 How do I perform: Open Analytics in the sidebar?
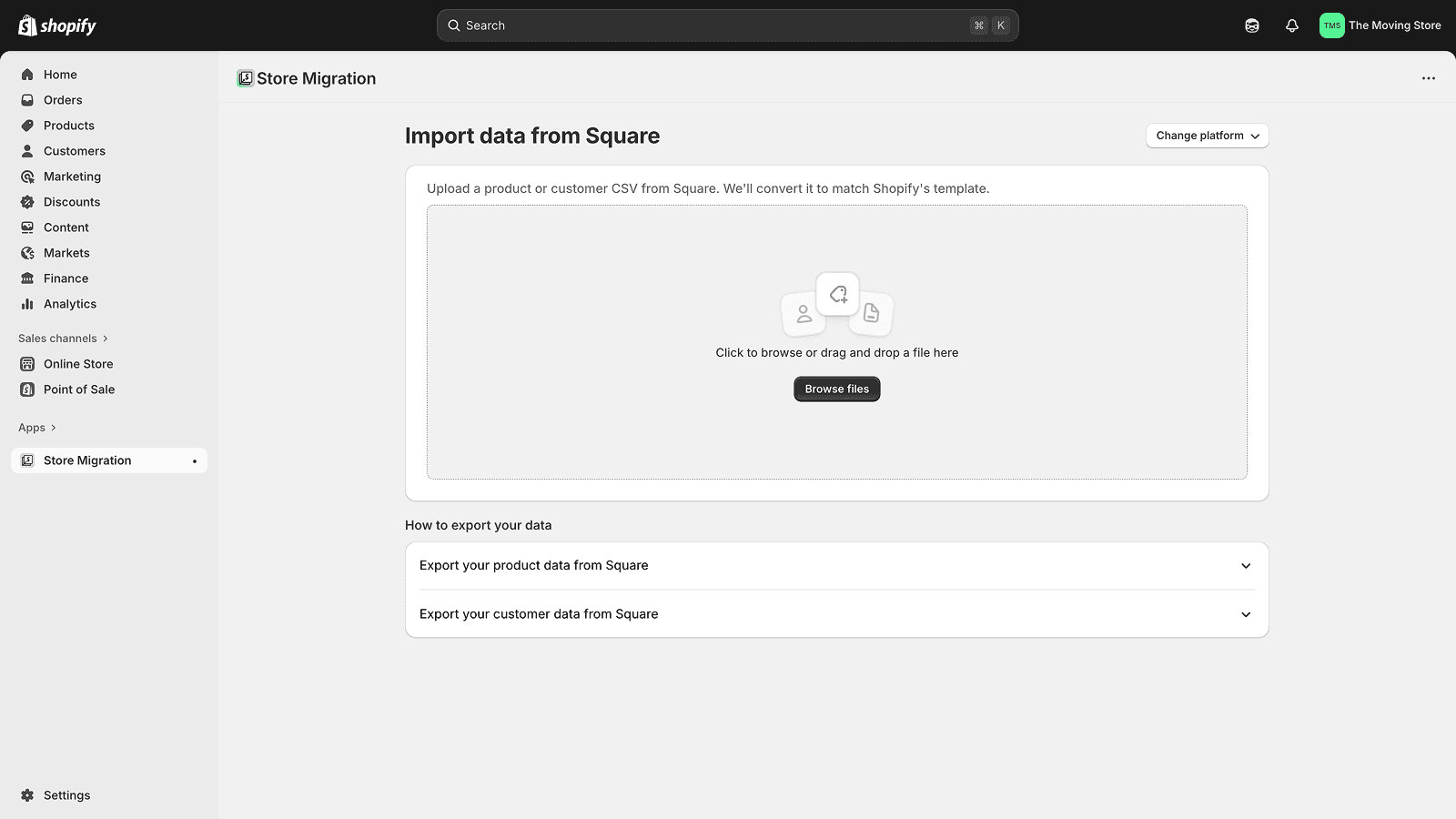pos(109,304)
